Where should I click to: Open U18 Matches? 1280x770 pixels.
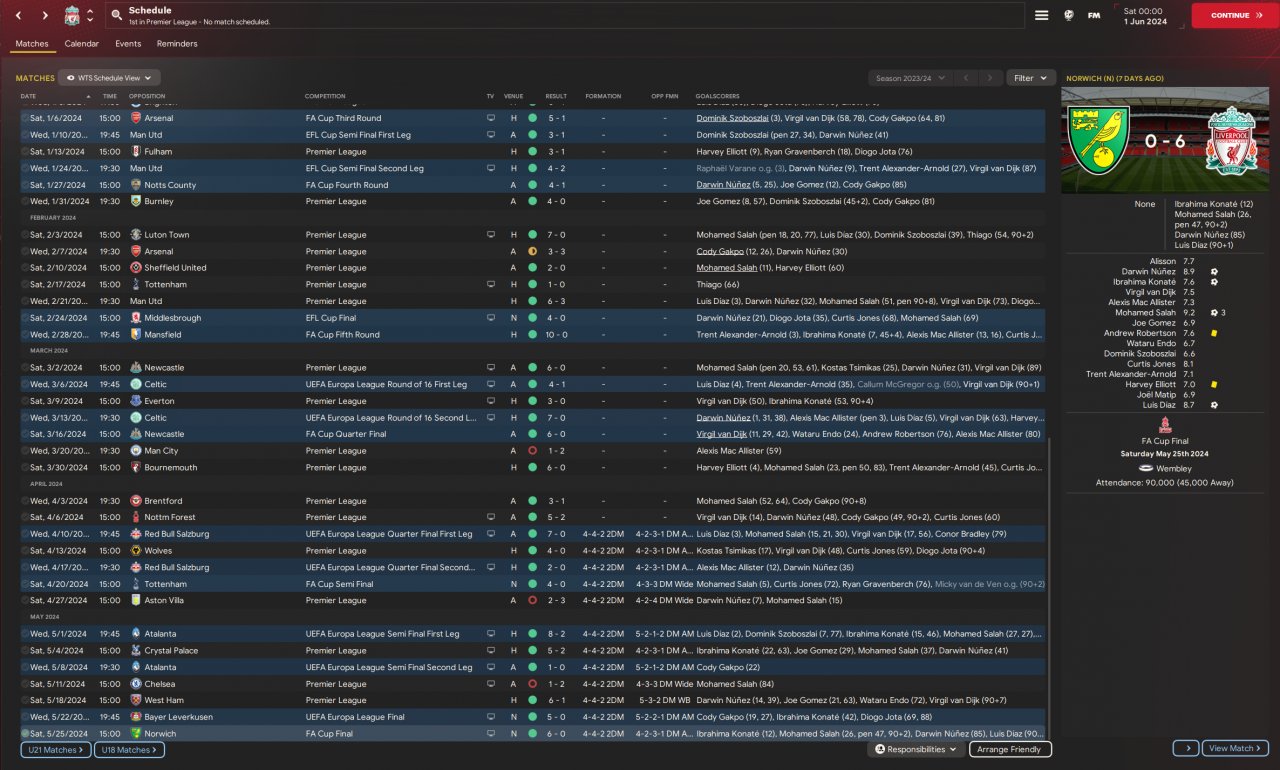[x=129, y=749]
